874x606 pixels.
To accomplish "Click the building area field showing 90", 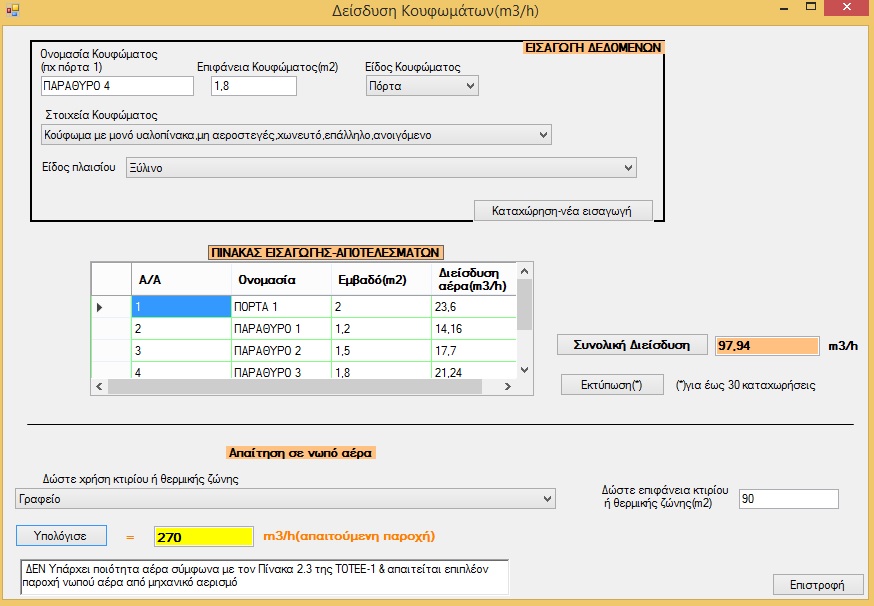I will click(788, 499).
